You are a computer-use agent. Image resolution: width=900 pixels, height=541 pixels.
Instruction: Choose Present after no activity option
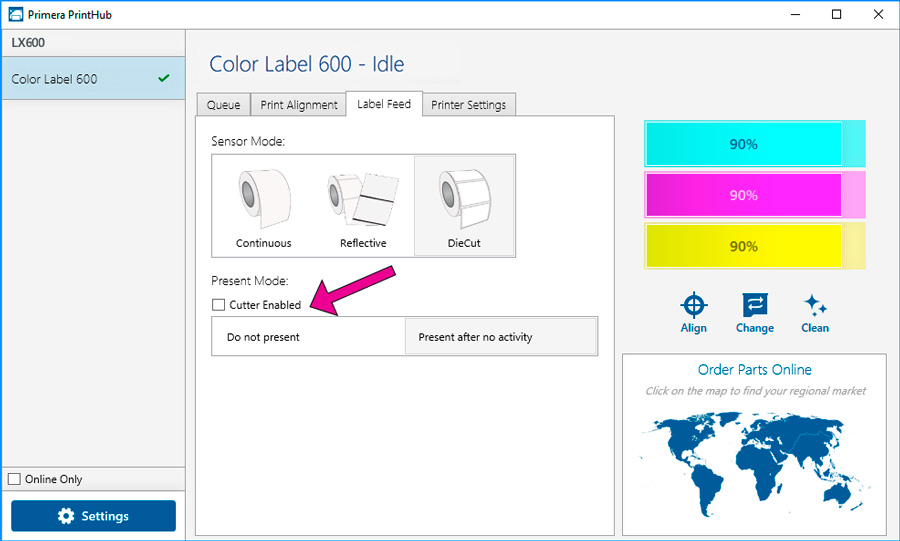coord(501,337)
